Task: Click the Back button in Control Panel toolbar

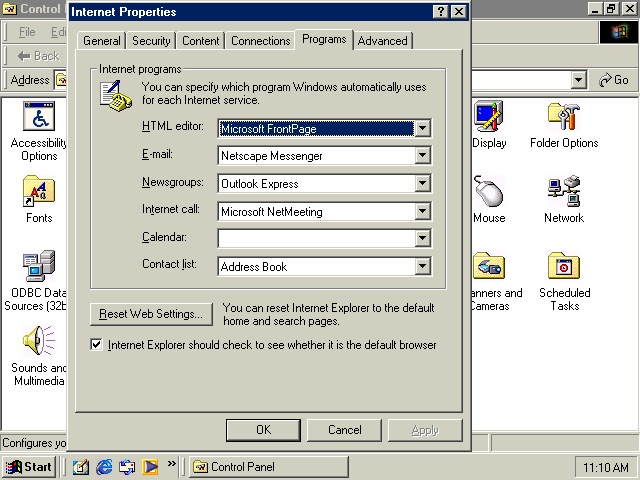Action: 39,56
